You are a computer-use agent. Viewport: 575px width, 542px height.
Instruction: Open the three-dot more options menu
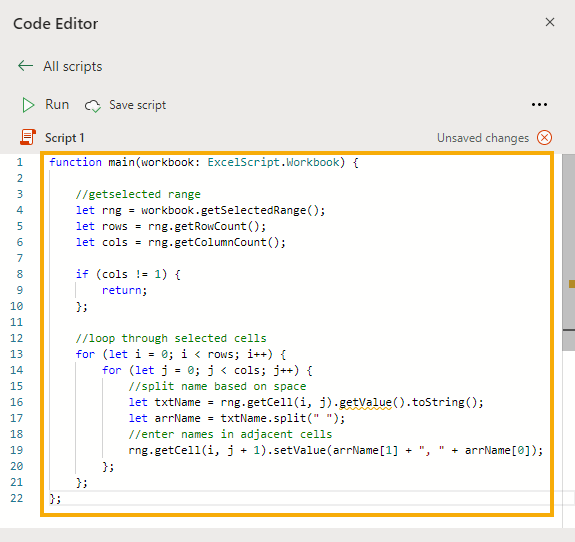click(539, 105)
